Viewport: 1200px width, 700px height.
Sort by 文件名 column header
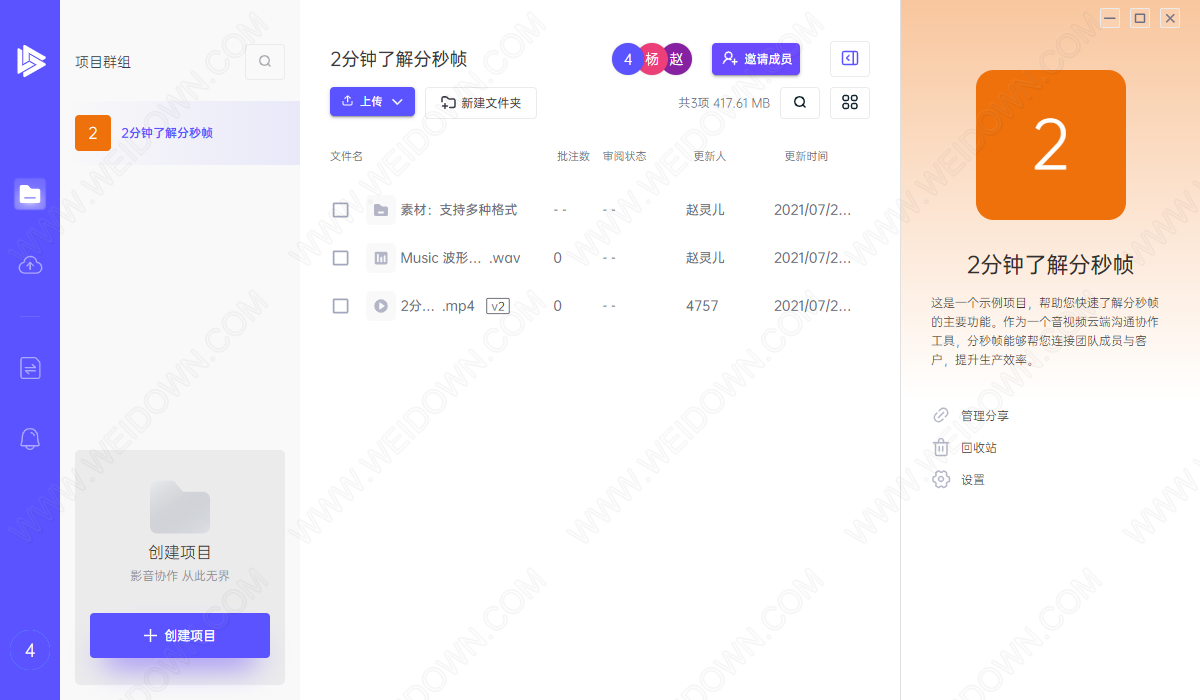point(346,156)
